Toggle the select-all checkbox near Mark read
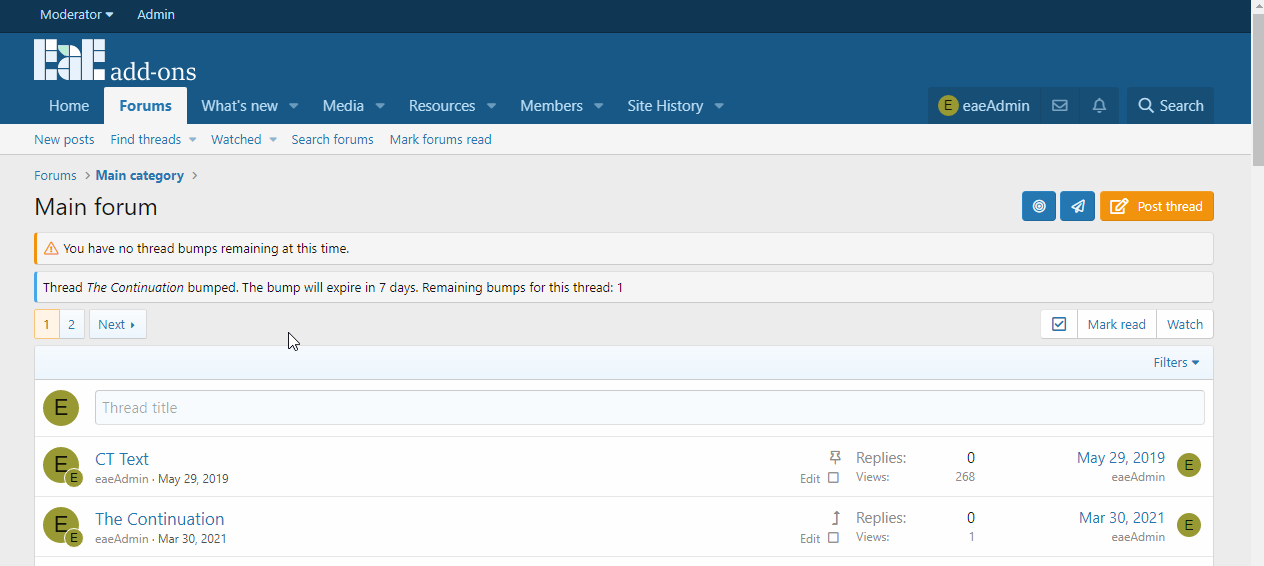This screenshot has width=1264, height=566. click(x=1059, y=324)
